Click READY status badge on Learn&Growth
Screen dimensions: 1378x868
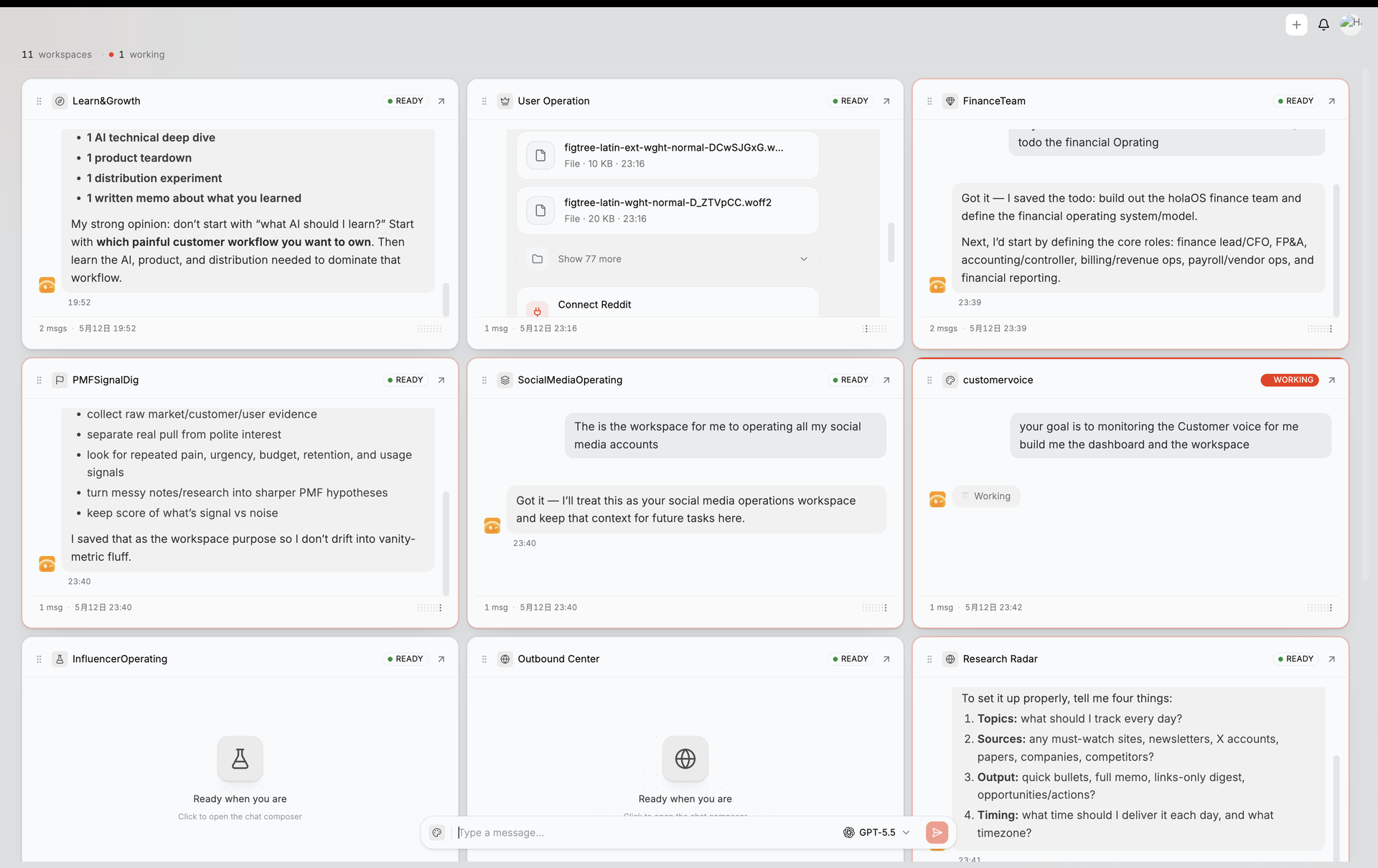(x=406, y=101)
